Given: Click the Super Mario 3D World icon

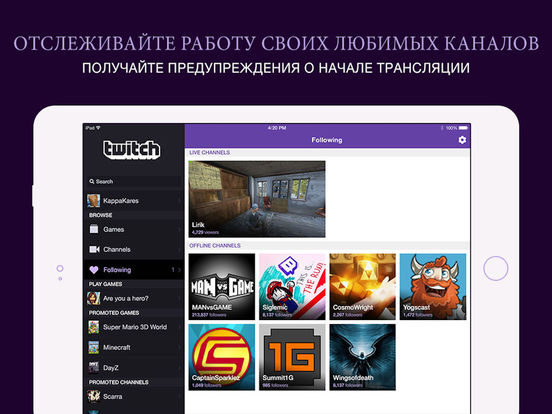Looking at the screenshot, I should (x=94, y=327).
